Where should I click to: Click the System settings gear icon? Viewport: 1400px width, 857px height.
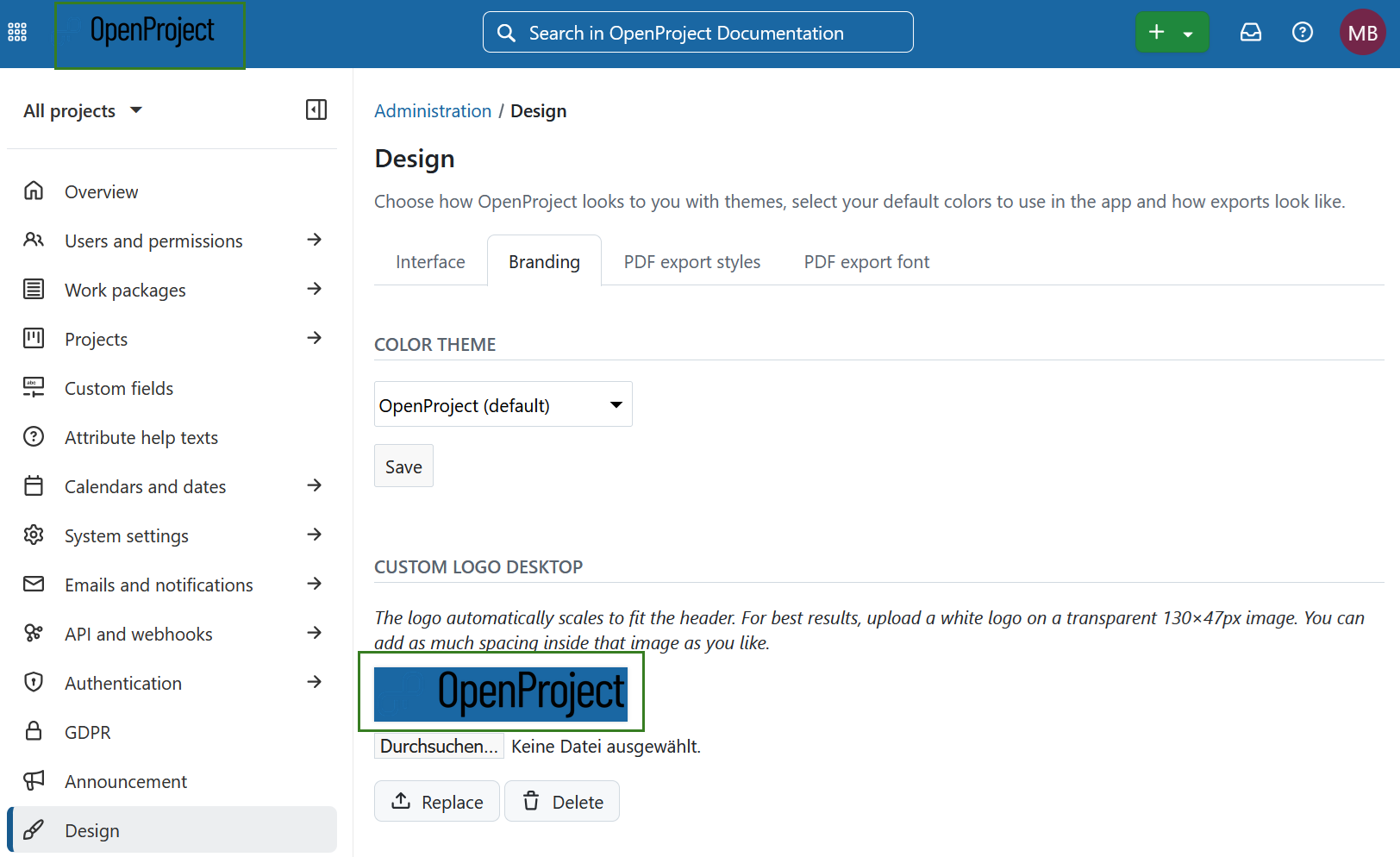33,535
